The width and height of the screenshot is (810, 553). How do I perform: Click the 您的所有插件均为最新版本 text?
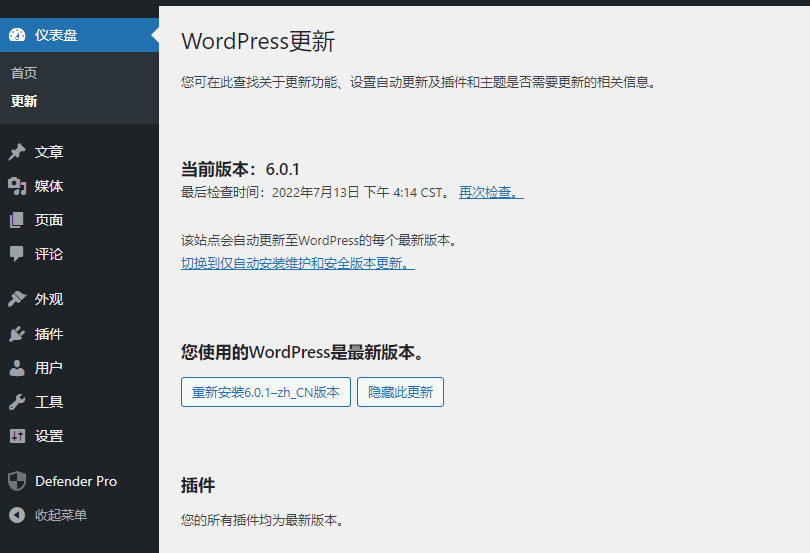point(262,520)
